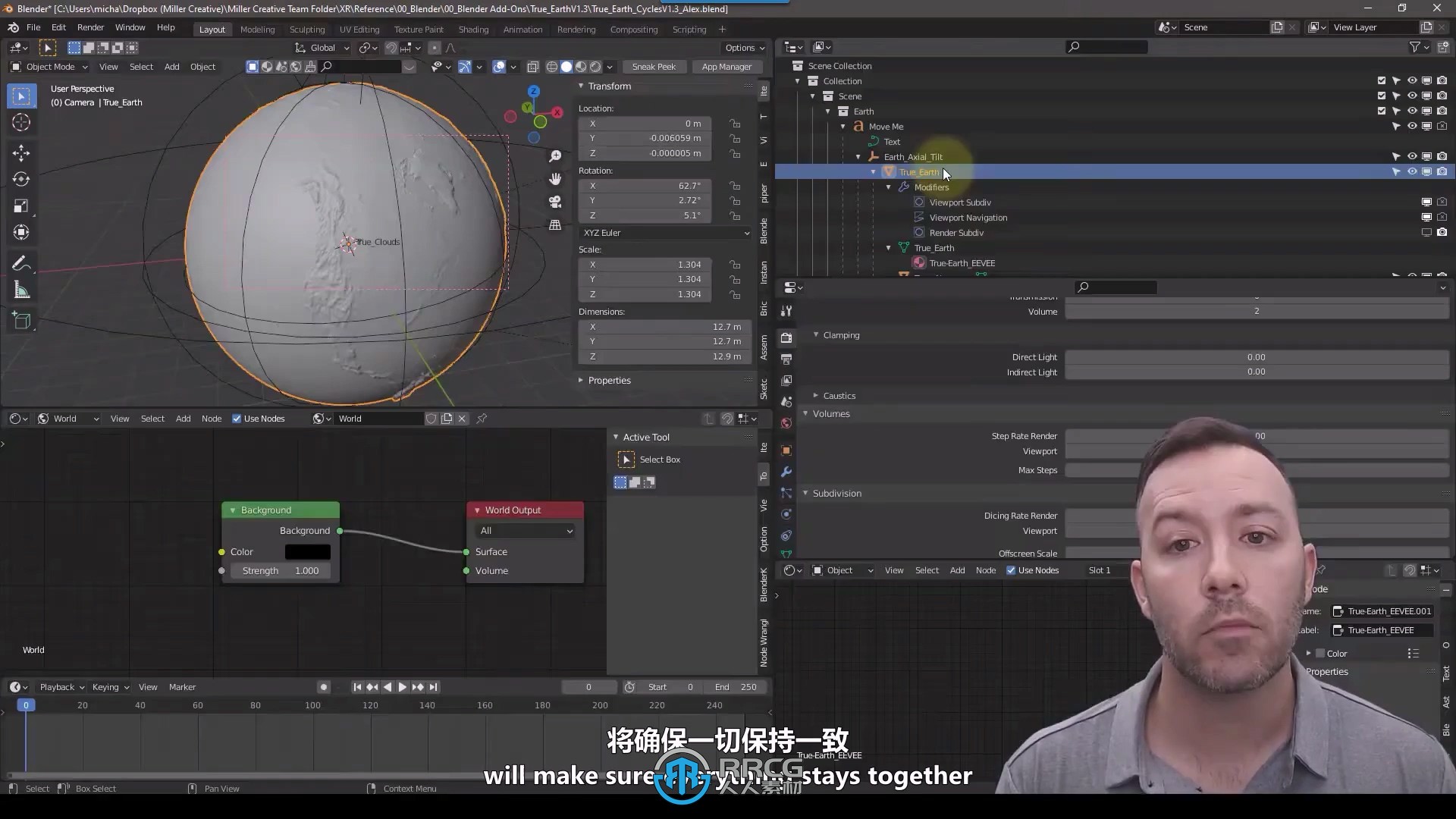Screen dimensions: 1456x819
Task: Uncheck the Collection exclude checkbox
Action: point(1382,81)
